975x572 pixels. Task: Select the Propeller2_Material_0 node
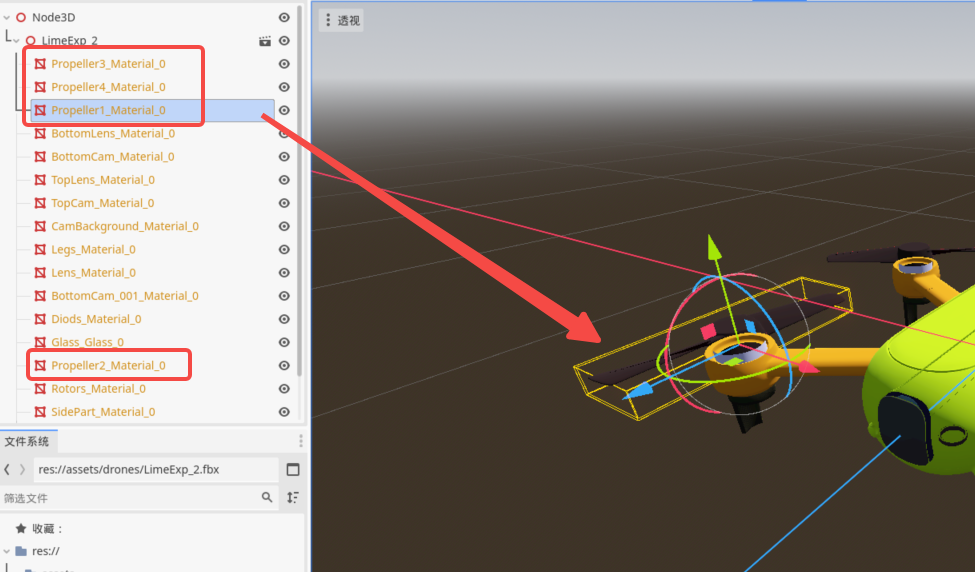click(x=108, y=365)
